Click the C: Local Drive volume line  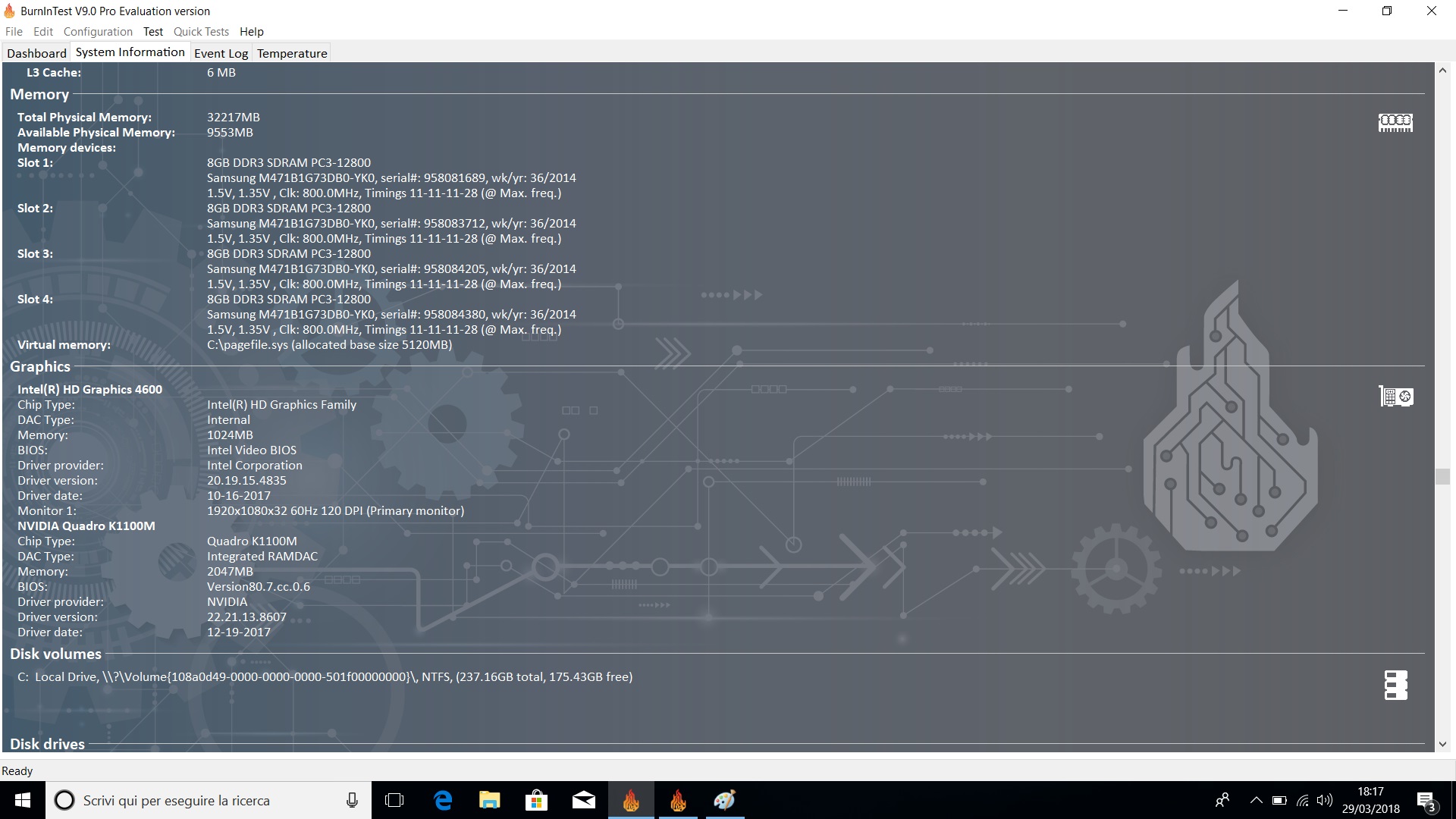tap(325, 676)
